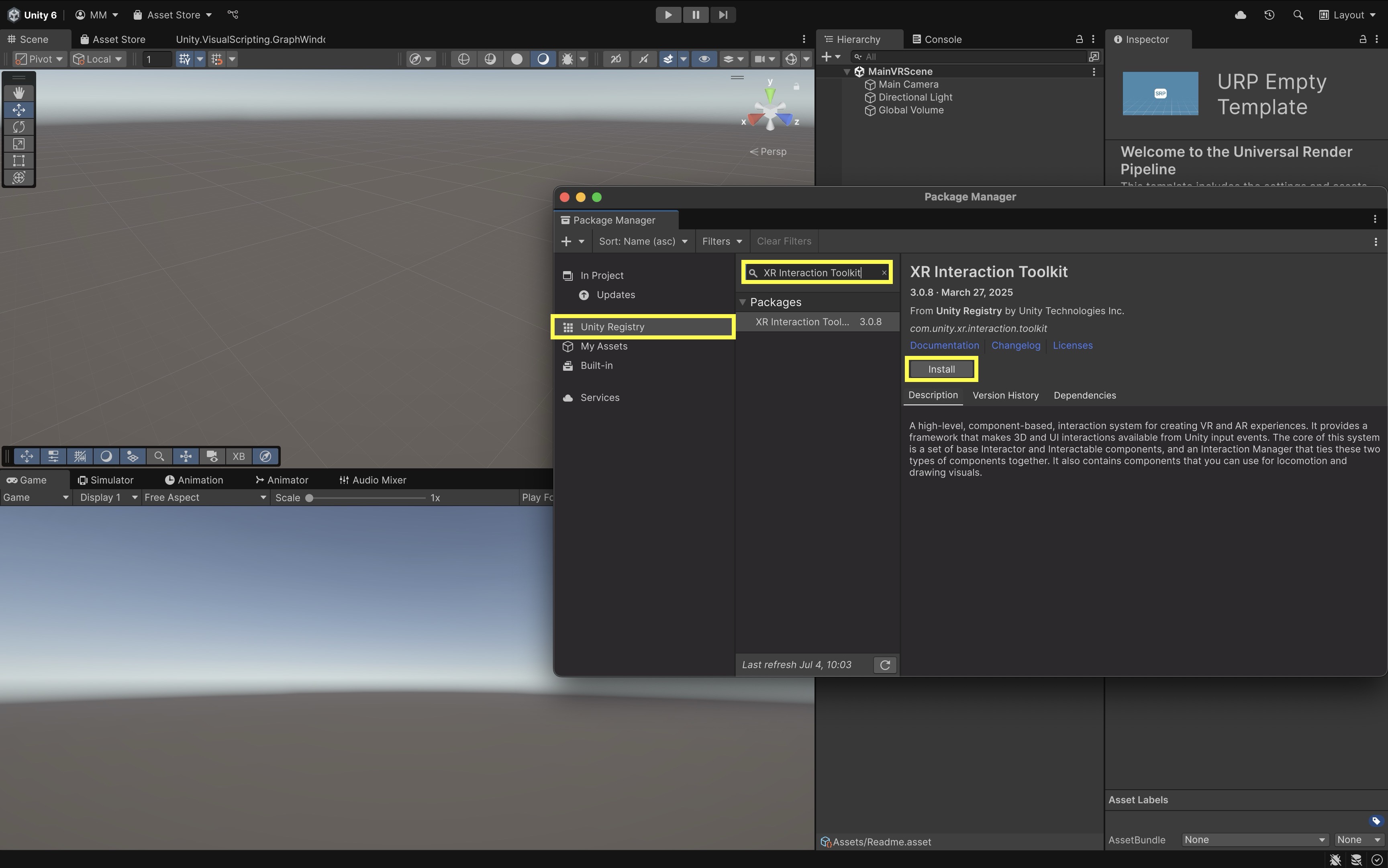
Task: Select the Rect transform tool
Action: click(x=18, y=161)
